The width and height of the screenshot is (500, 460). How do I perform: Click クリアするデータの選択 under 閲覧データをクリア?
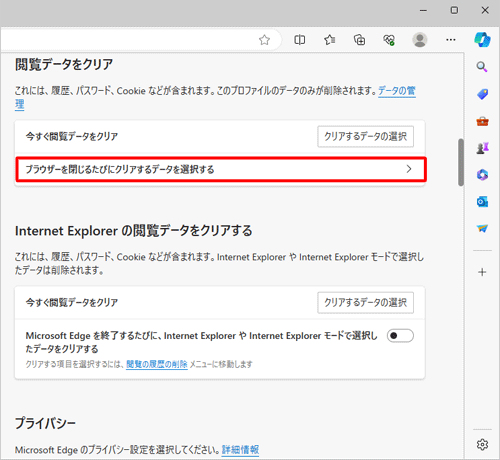click(x=366, y=136)
